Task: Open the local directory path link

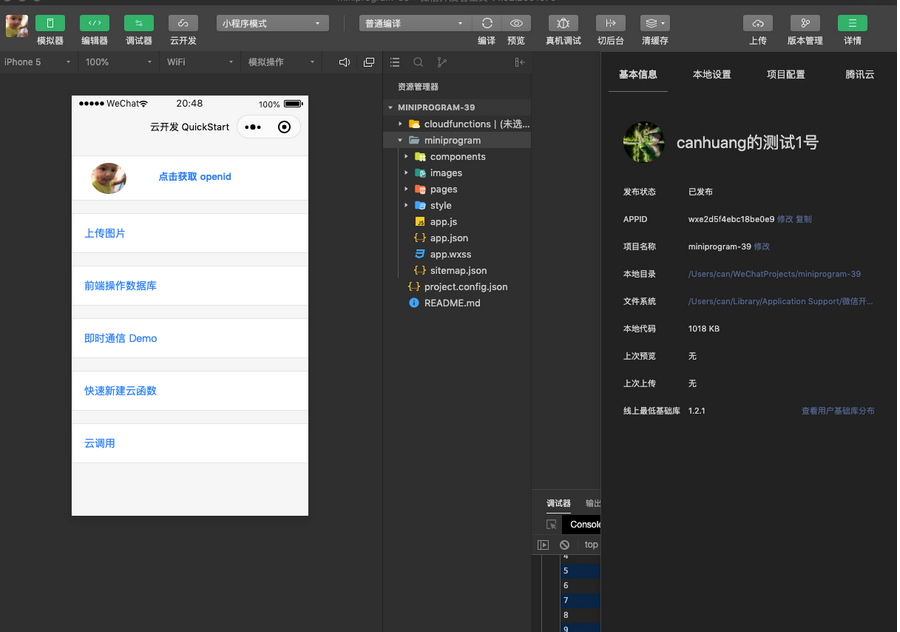Action: click(774, 274)
